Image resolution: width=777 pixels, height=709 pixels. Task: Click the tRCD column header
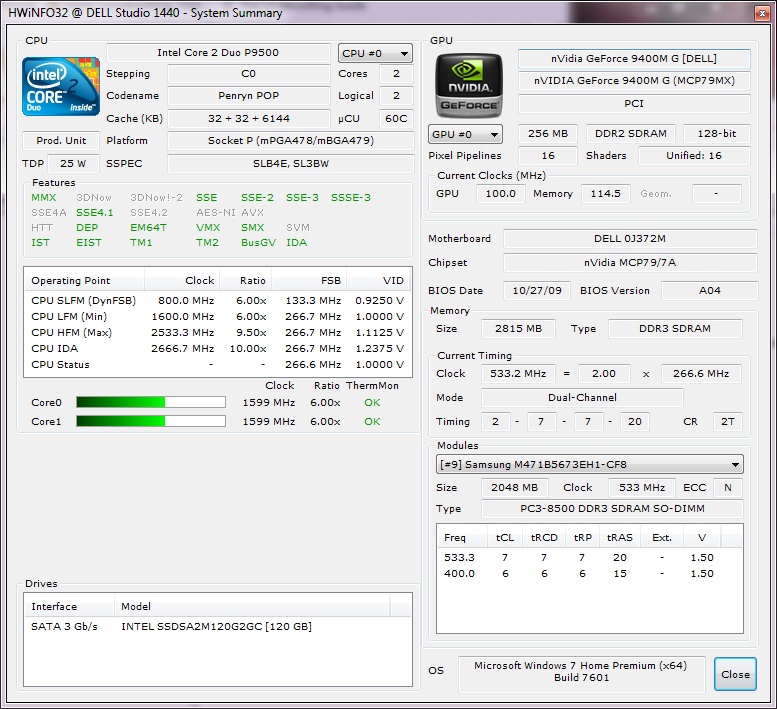point(544,538)
